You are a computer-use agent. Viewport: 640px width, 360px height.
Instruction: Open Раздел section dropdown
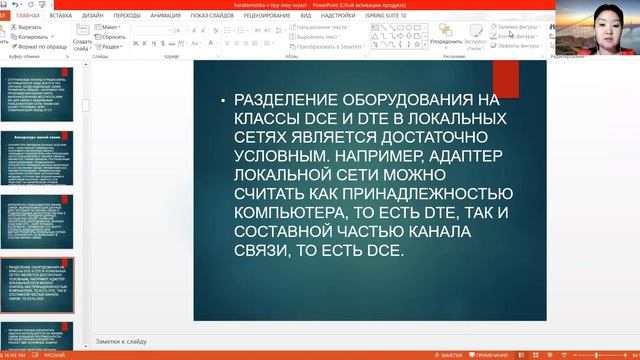click(x=109, y=47)
